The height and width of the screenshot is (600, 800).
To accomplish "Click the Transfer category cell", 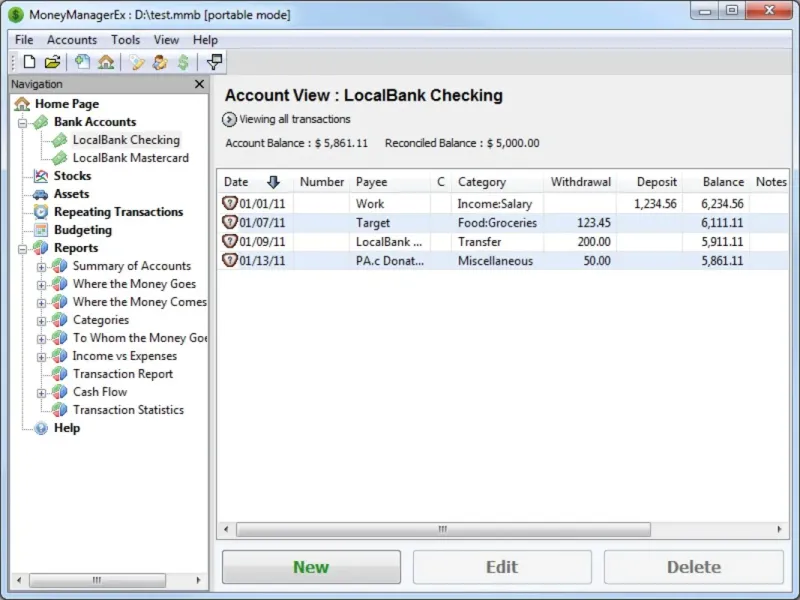I will click(x=497, y=242).
